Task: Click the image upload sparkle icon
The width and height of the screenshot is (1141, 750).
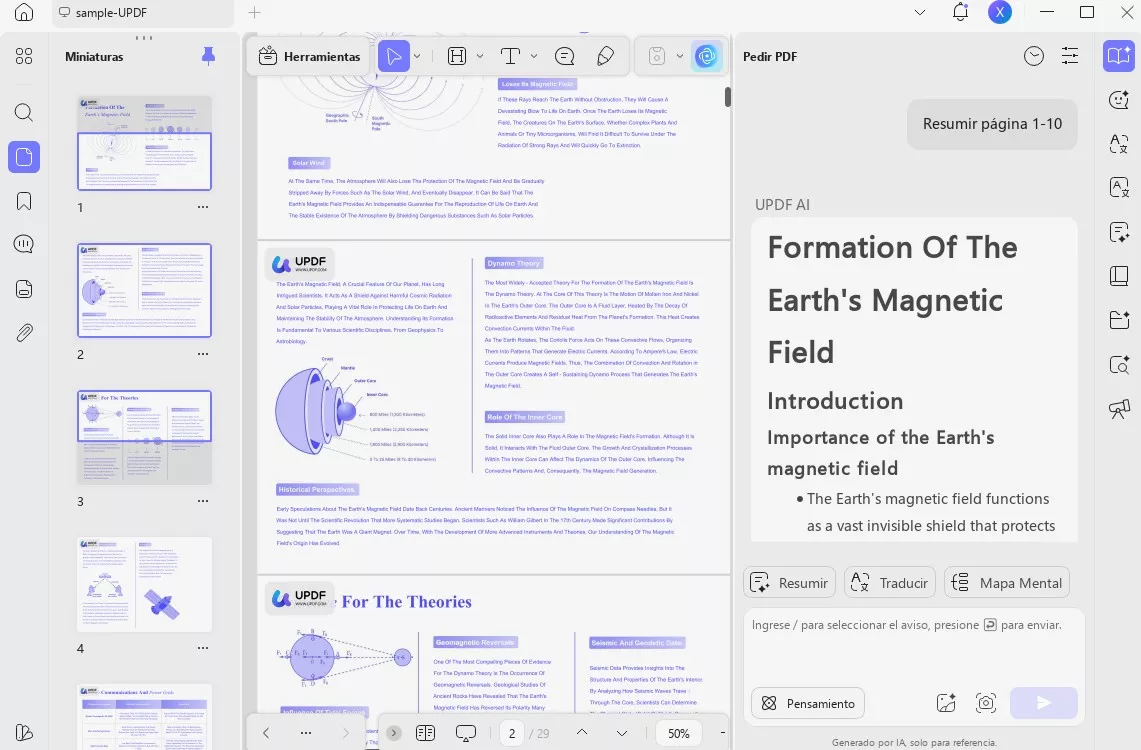Action: pos(946,703)
